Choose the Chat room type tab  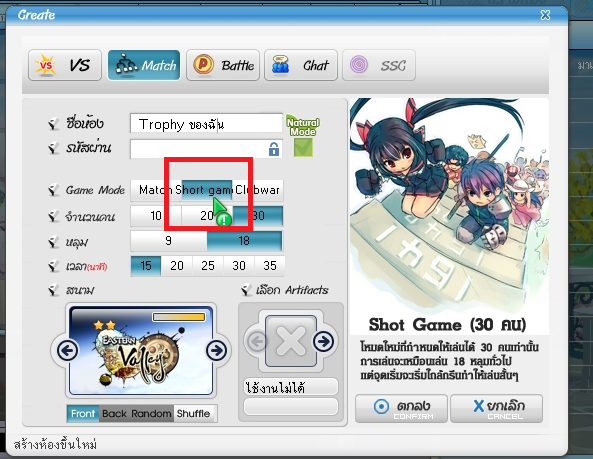coord(301,65)
